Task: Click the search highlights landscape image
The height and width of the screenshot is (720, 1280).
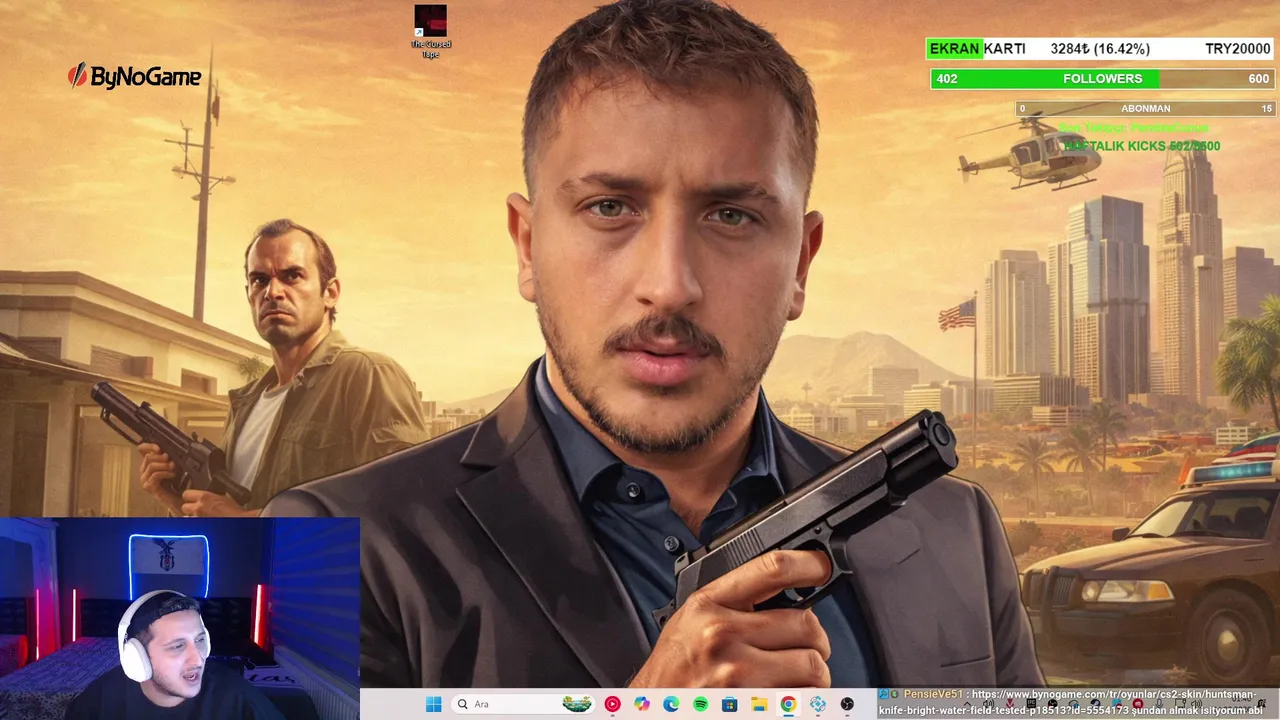Action: (x=577, y=704)
